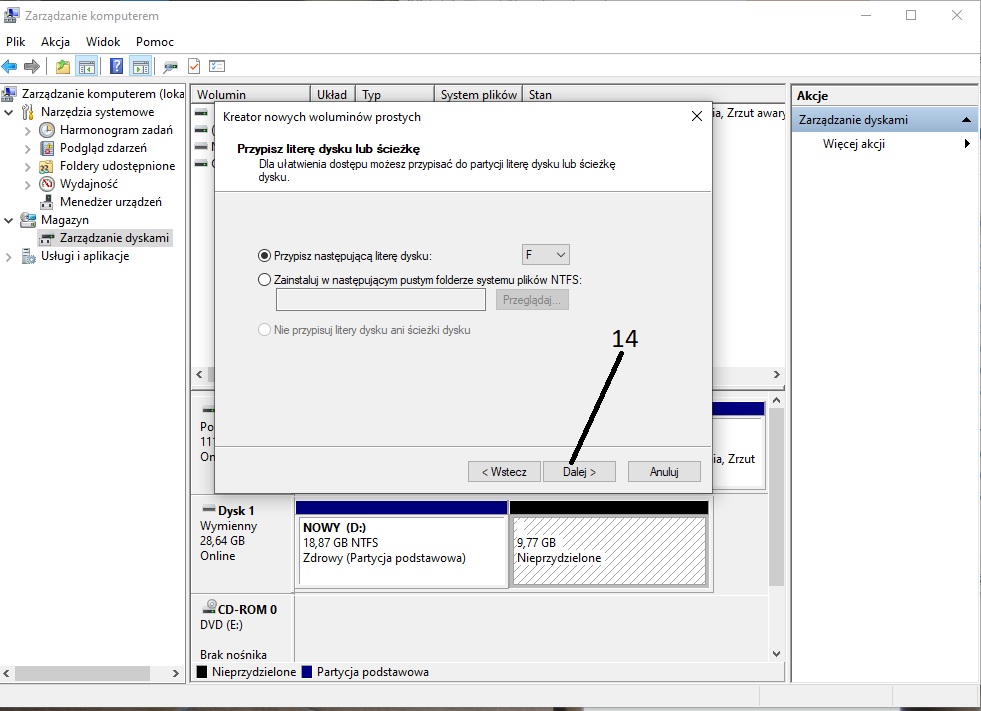Toggle the action pane toolbar icon
This screenshot has height=711, width=981.
click(x=141, y=66)
